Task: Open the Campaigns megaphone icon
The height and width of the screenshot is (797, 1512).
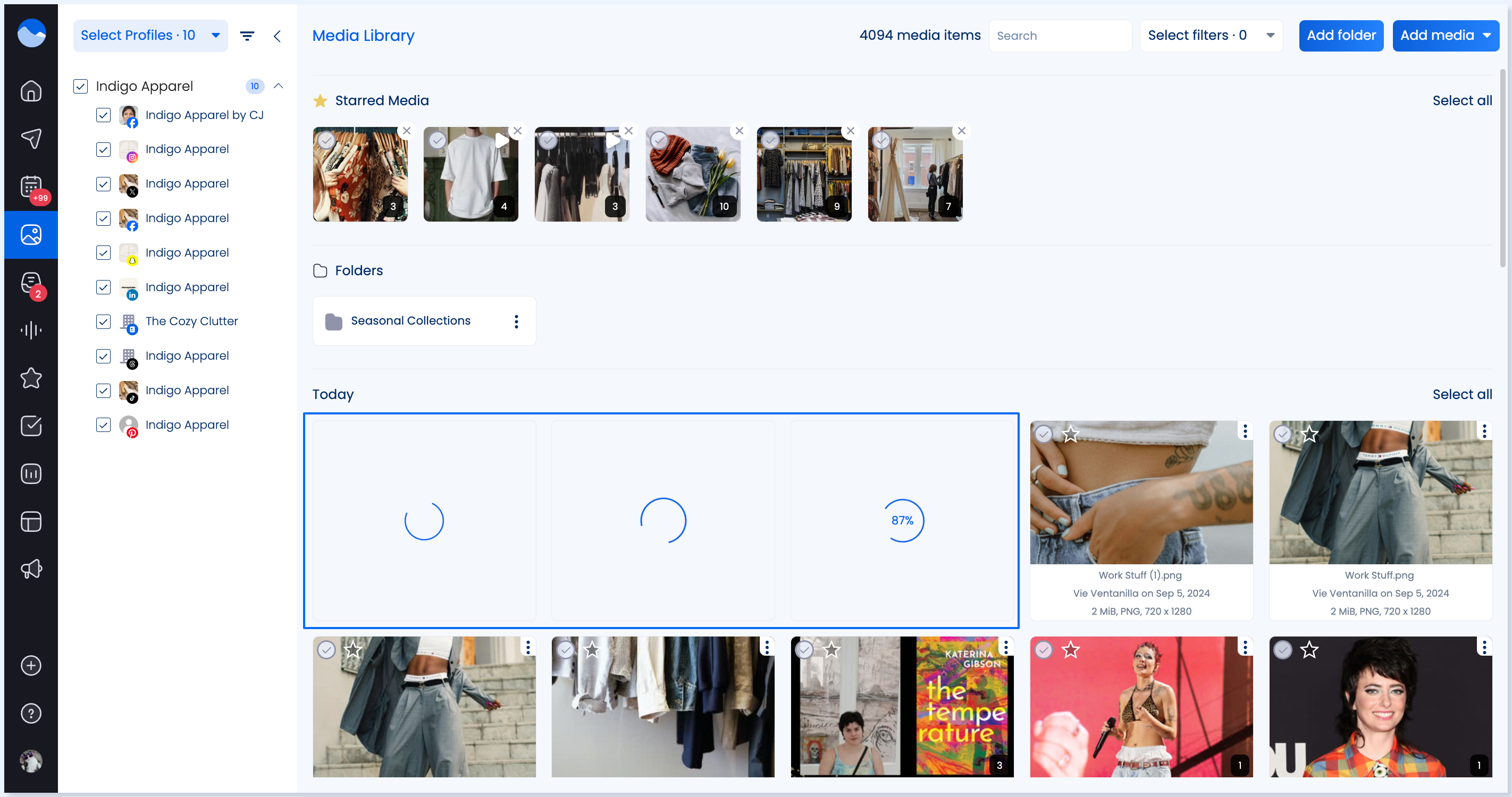Action: pyautogui.click(x=31, y=569)
